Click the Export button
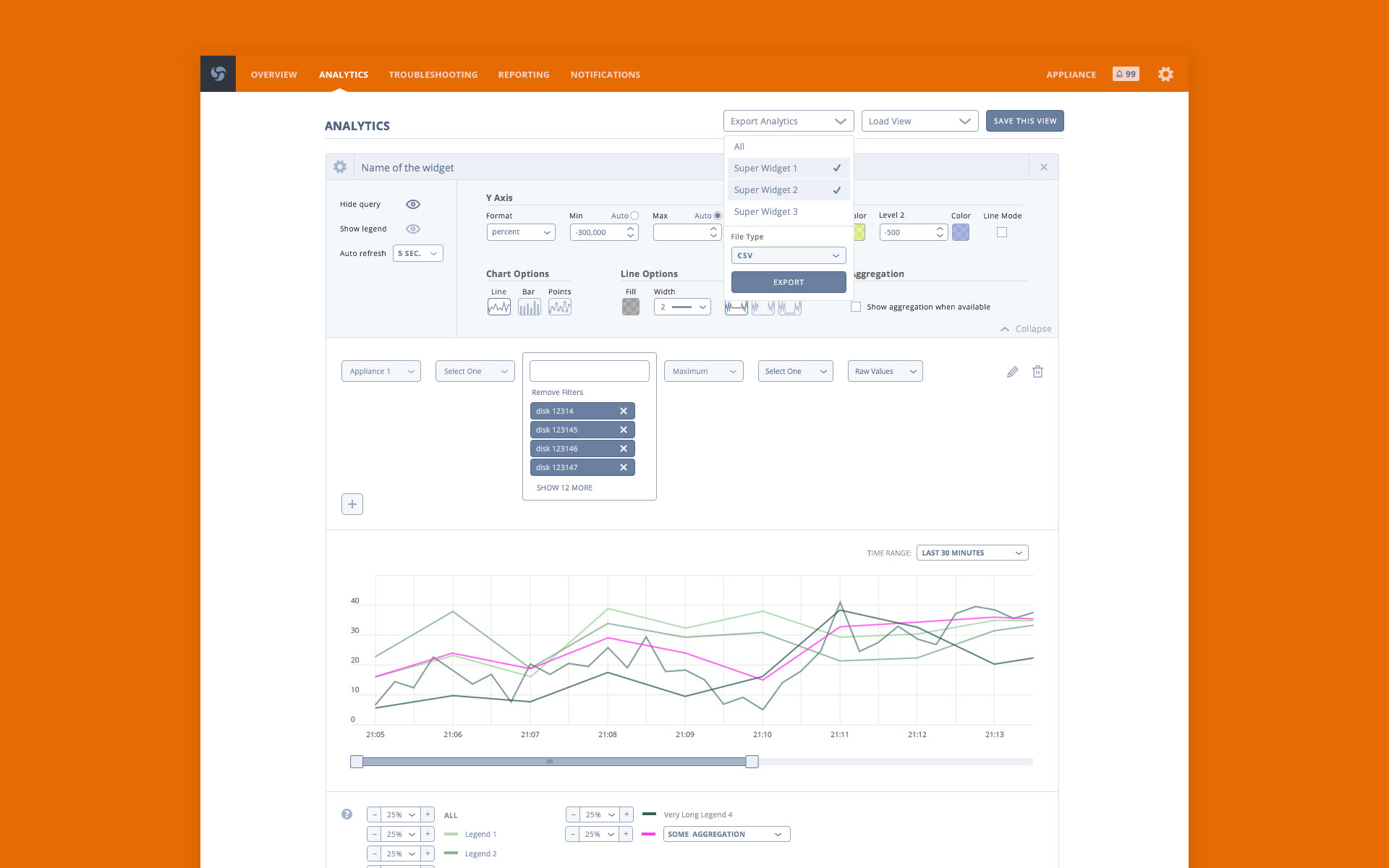1389x868 pixels. pos(788,282)
